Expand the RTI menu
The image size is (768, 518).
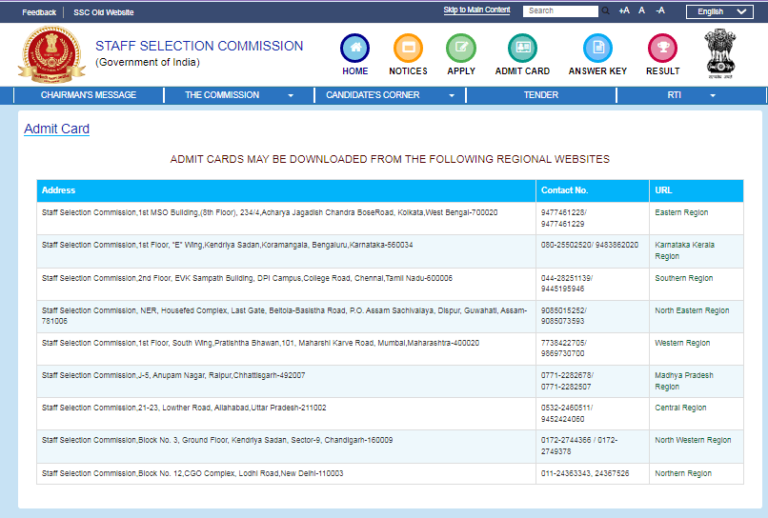[x=691, y=95]
